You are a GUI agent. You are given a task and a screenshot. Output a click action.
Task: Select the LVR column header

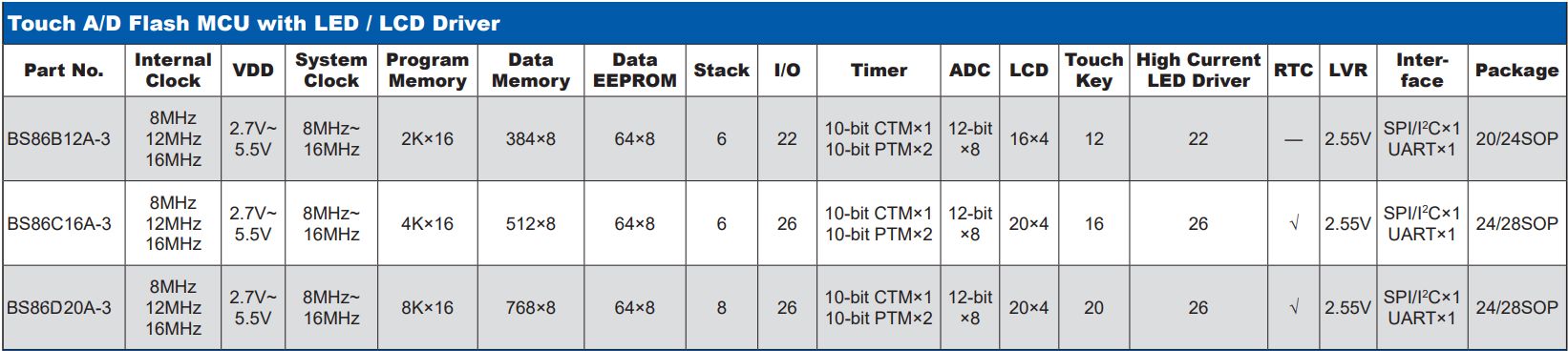point(1347,71)
